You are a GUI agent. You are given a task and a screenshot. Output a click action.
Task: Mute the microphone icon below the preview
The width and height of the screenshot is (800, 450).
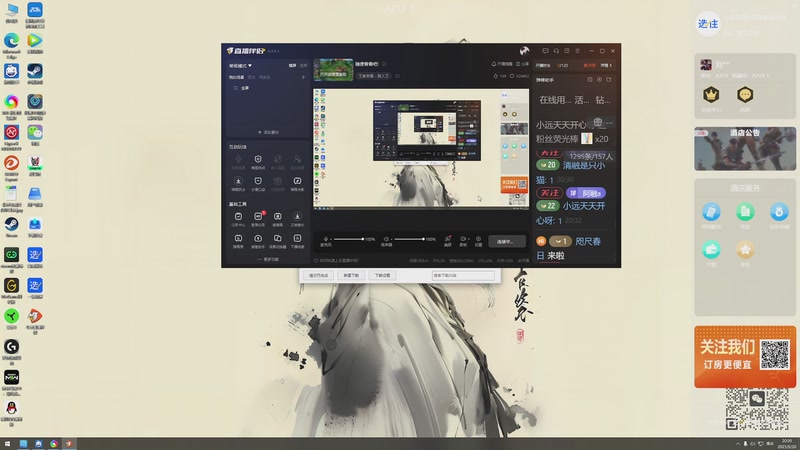326,239
